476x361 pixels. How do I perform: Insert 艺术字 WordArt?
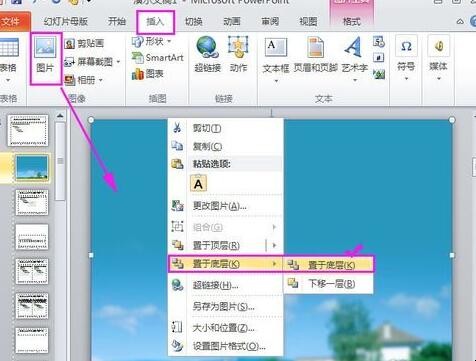(x=354, y=55)
